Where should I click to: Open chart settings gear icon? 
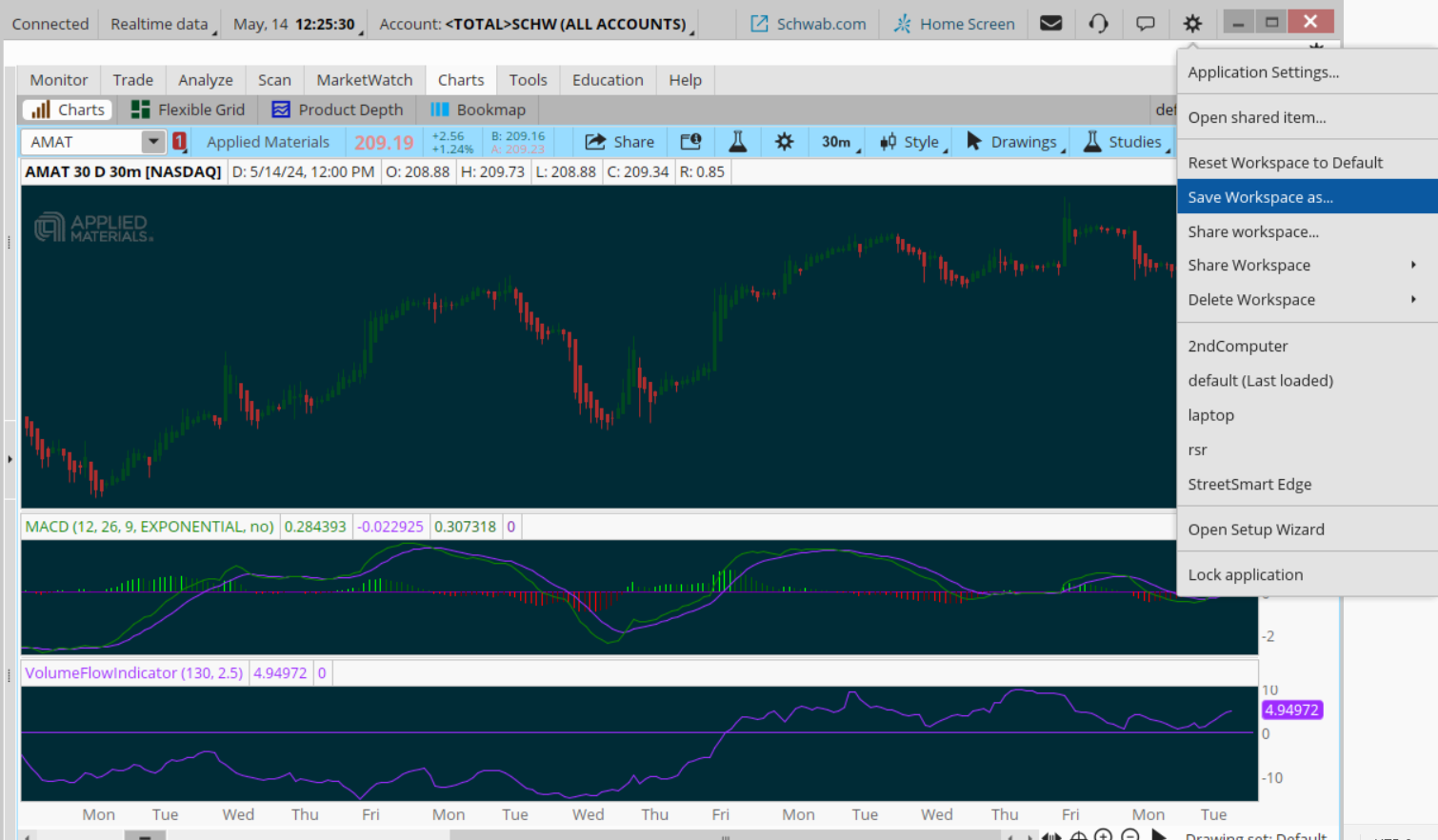tap(784, 142)
